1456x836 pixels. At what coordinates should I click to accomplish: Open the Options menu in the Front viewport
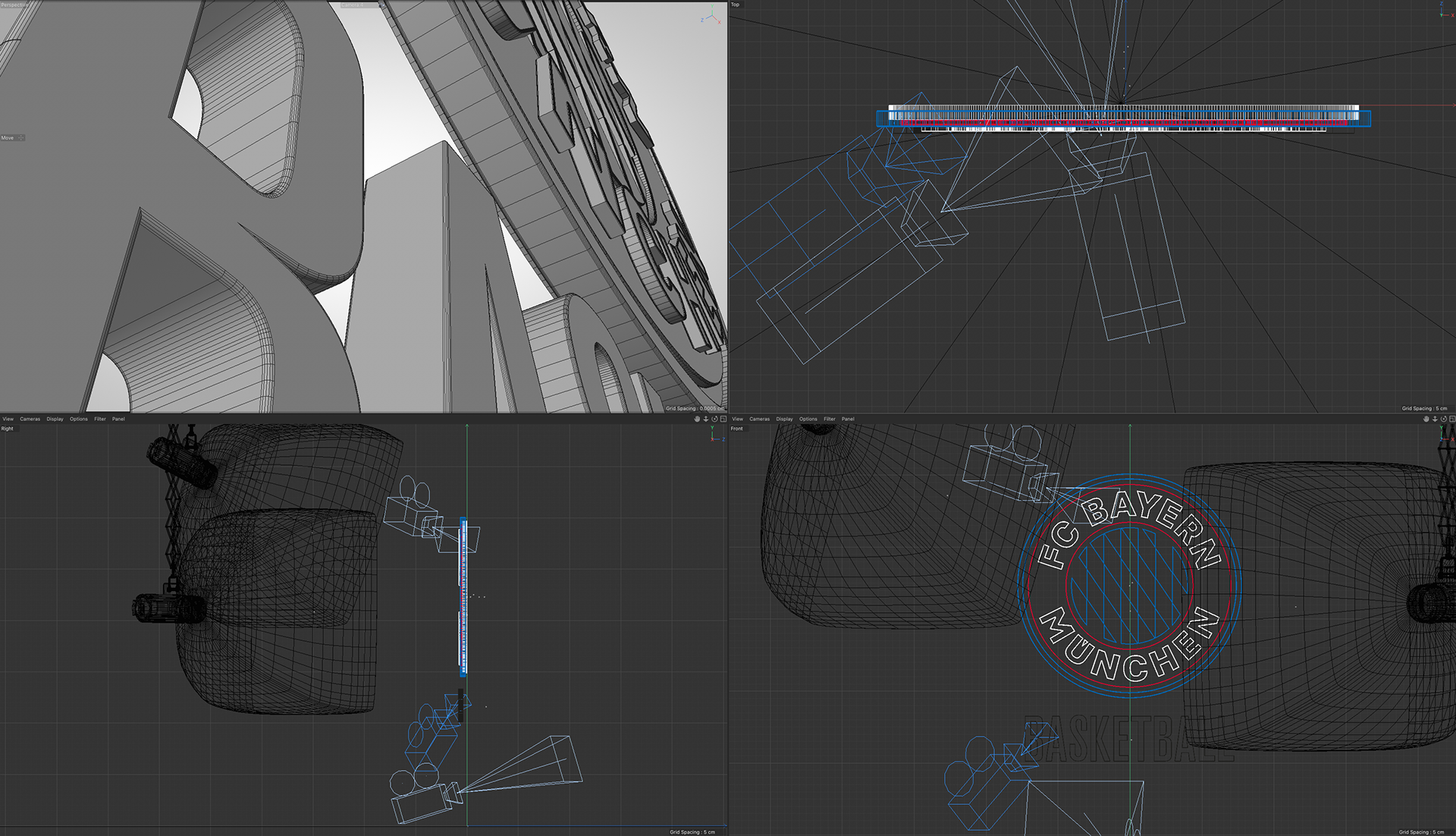point(808,419)
